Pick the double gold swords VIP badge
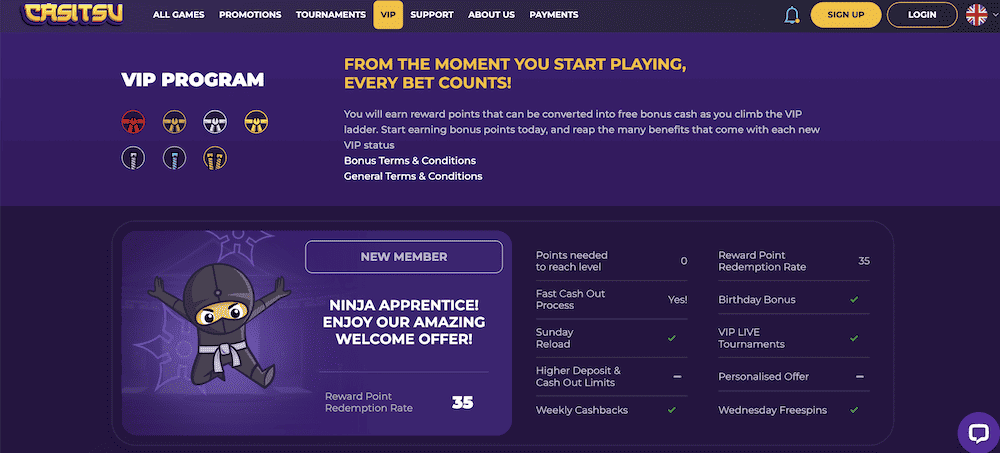1000x453 pixels. tap(215, 158)
